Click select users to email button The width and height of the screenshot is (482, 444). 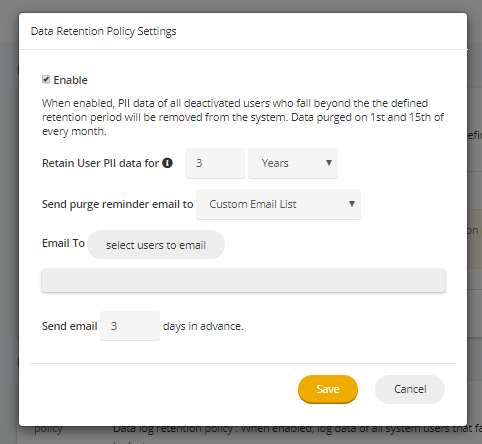[x=156, y=245]
